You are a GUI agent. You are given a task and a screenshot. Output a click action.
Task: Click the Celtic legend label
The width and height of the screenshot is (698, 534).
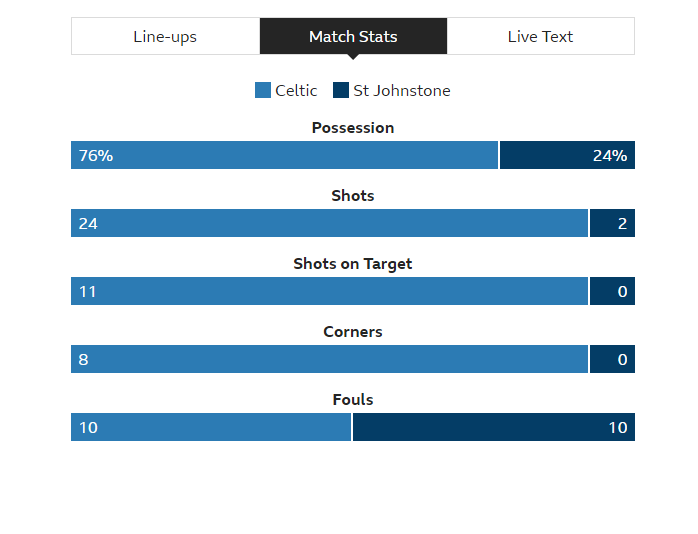[x=296, y=91]
